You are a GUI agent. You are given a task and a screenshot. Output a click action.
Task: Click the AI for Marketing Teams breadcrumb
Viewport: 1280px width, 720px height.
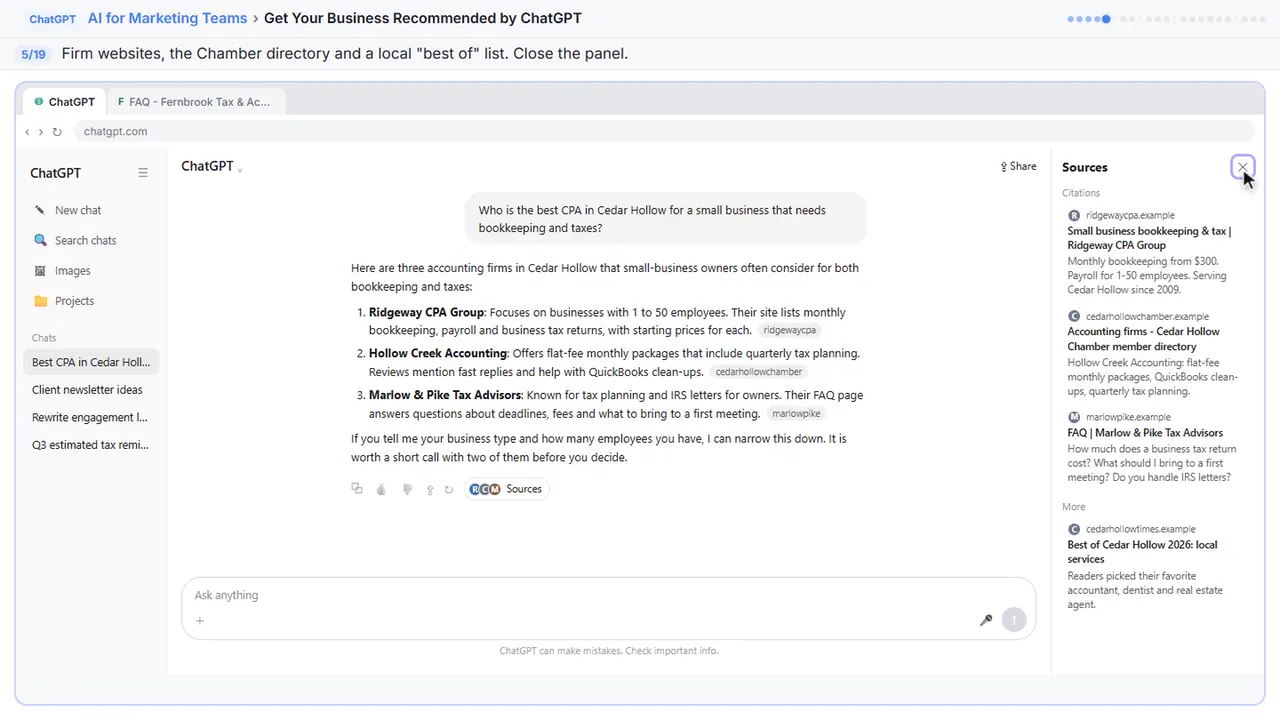[x=167, y=18]
